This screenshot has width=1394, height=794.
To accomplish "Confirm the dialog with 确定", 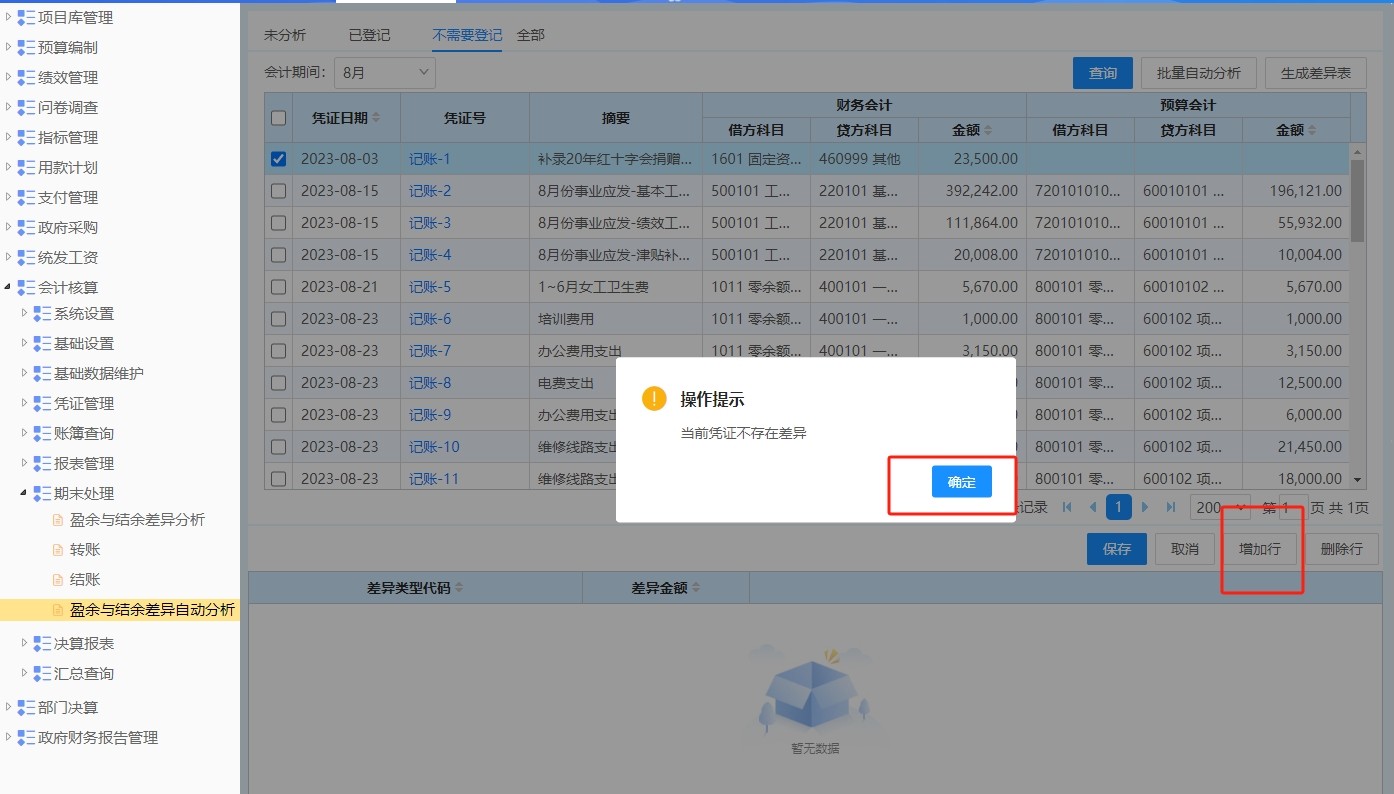I will [x=962, y=482].
